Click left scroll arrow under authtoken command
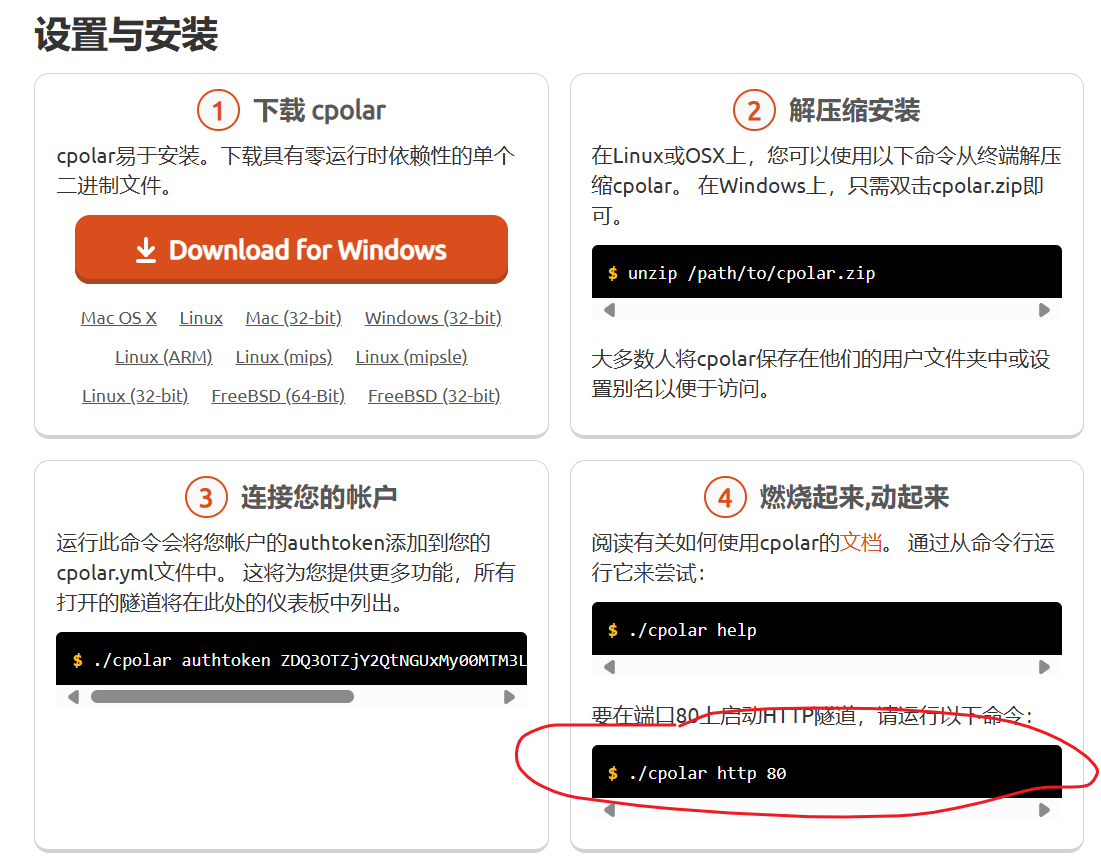 pyautogui.click(x=72, y=697)
